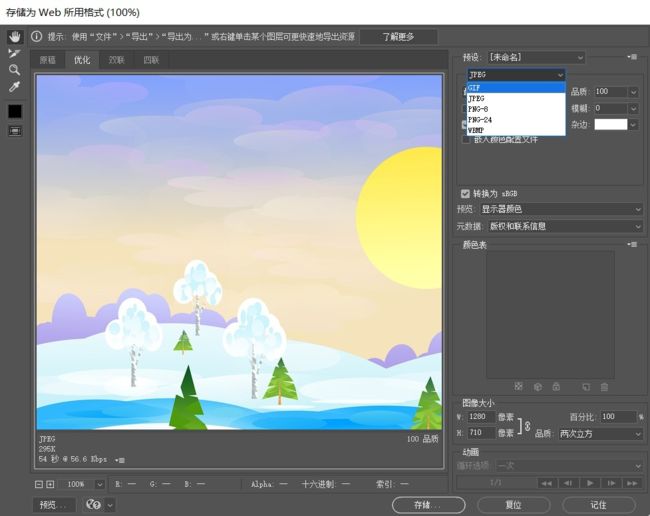Open the 杂边 matte color dropdown arrow
This screenshot has width=650, height=516.
click(x=633, y=124)
